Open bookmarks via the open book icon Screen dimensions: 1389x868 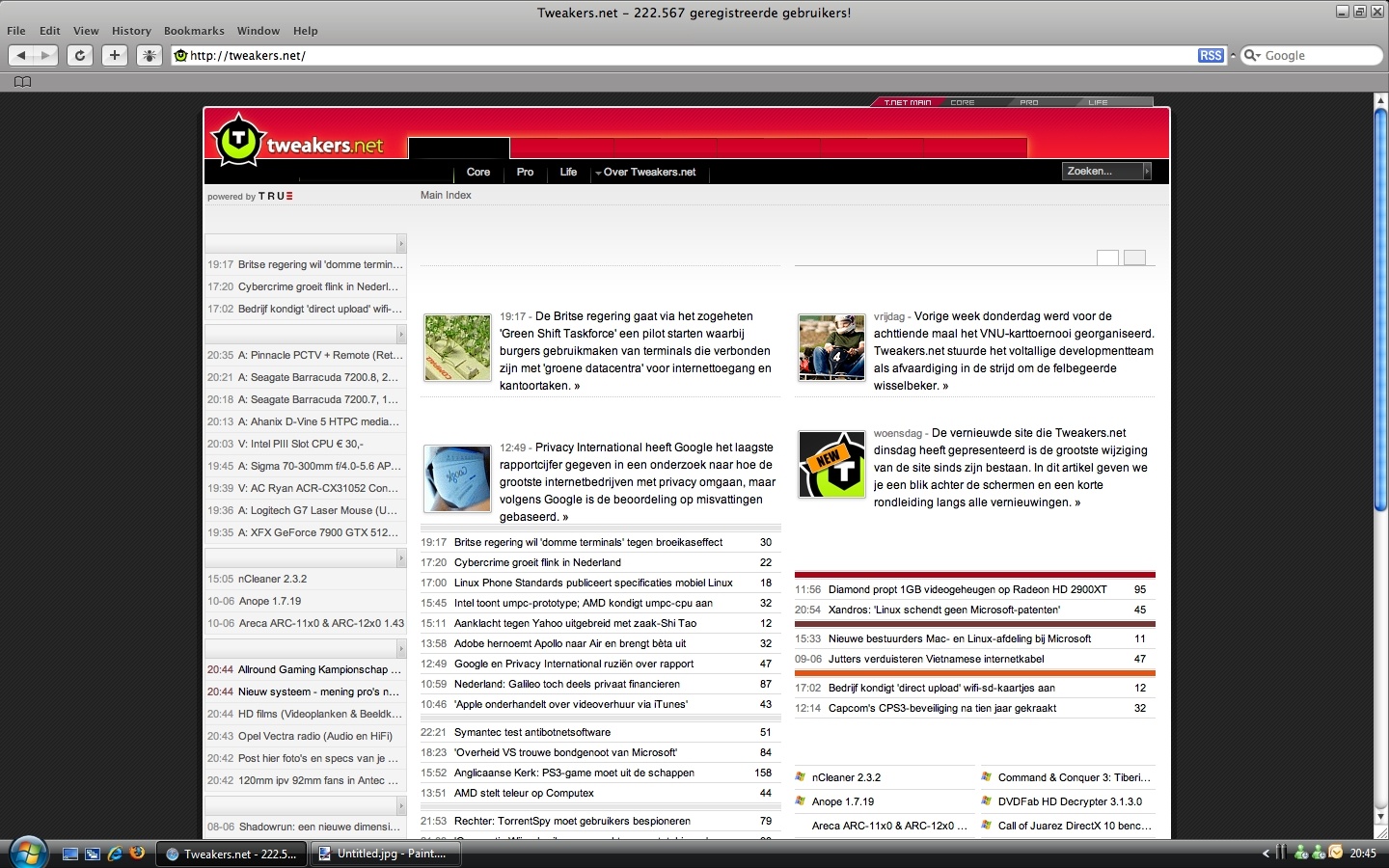click(x=23, y=82)
